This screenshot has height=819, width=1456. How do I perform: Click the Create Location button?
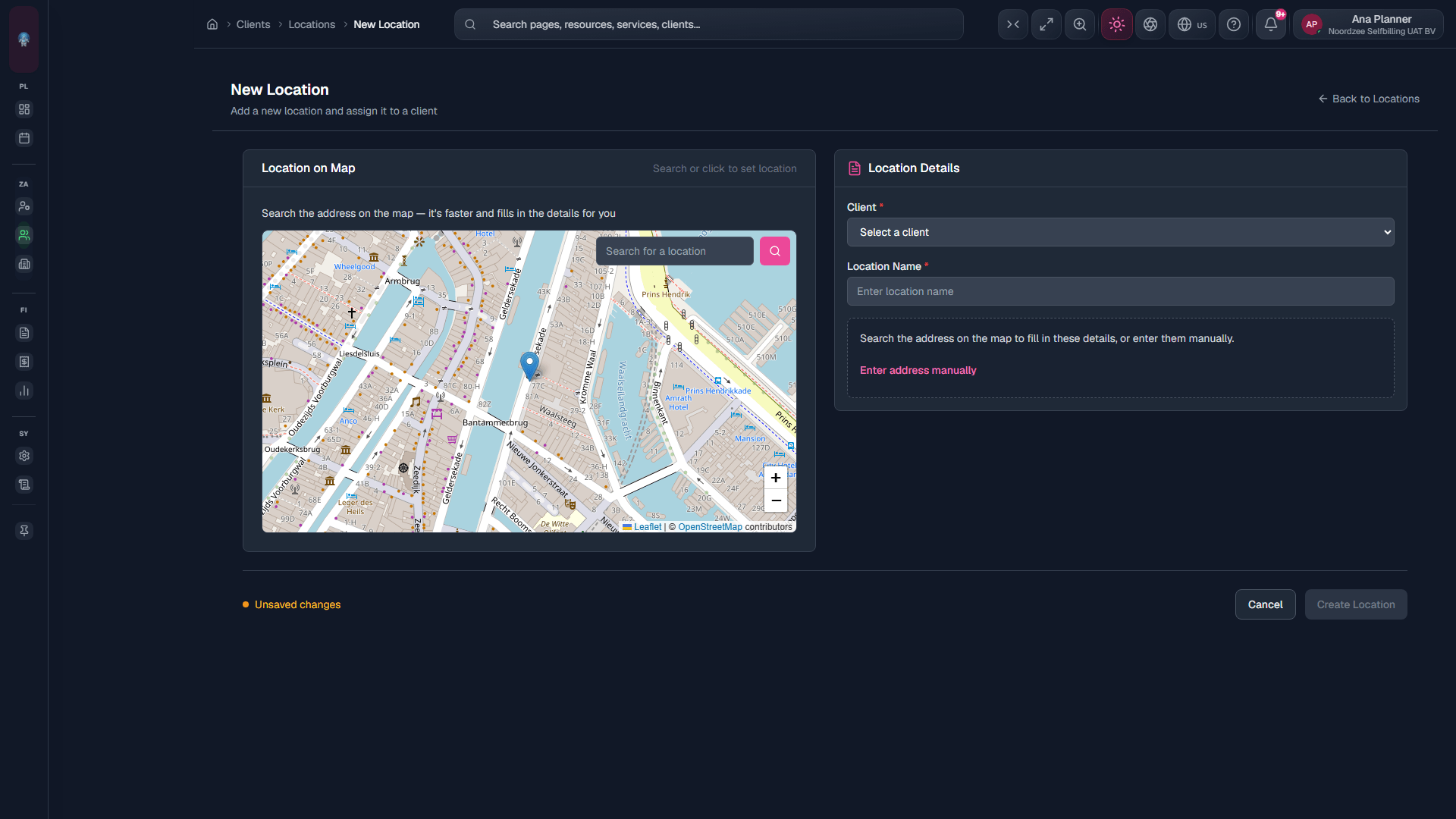(1356, 604)
